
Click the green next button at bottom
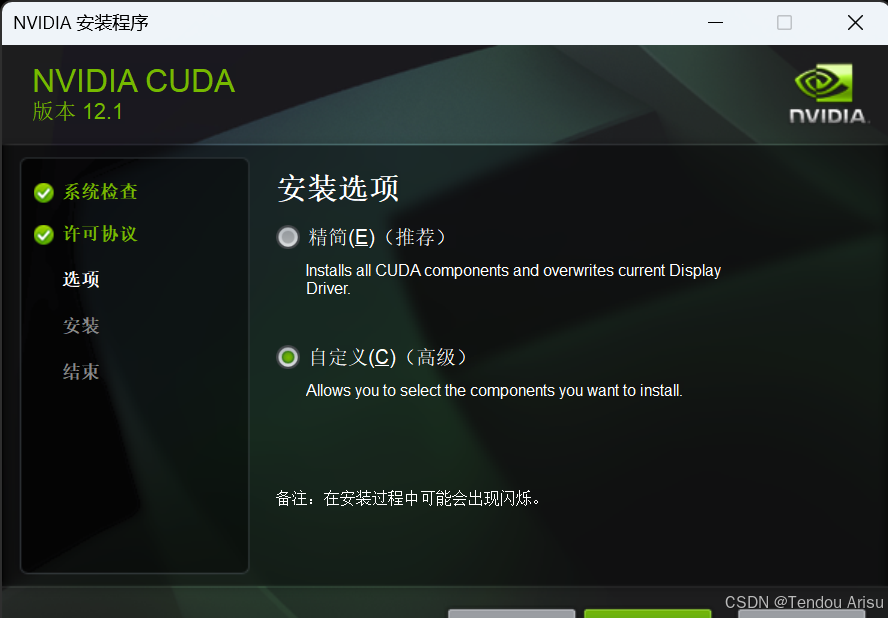(x=647, y=613)
